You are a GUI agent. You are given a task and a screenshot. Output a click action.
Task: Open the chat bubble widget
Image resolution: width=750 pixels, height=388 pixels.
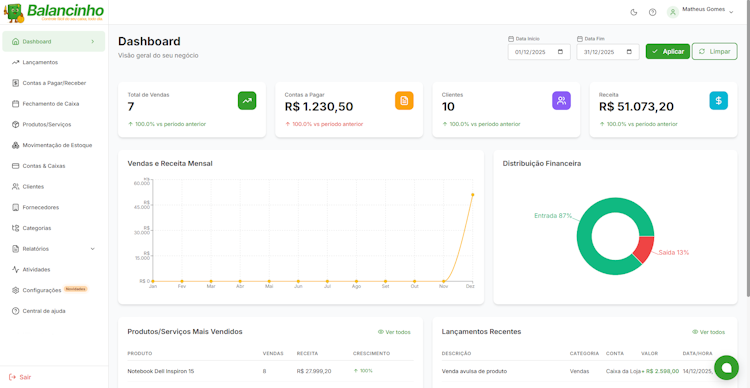[727, 367]
